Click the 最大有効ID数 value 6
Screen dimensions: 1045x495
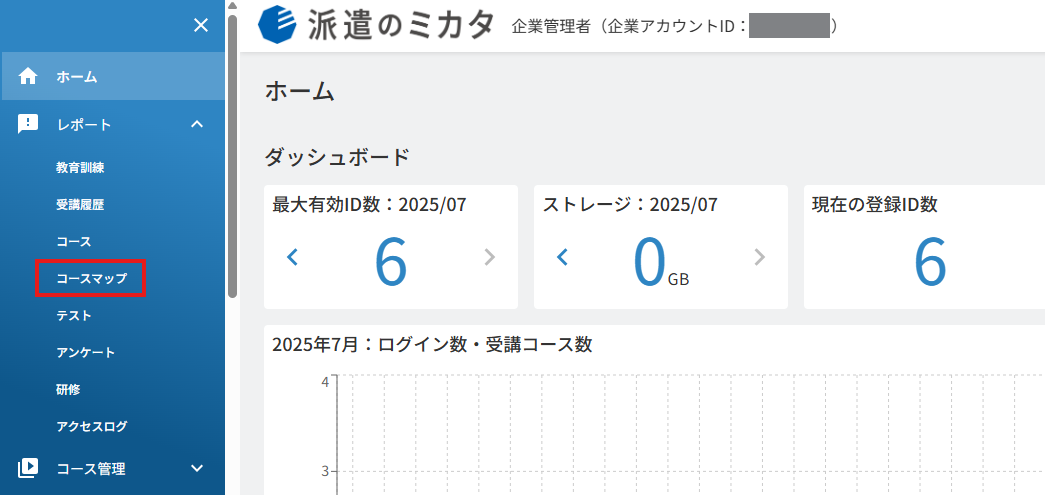tap(391, 263)
